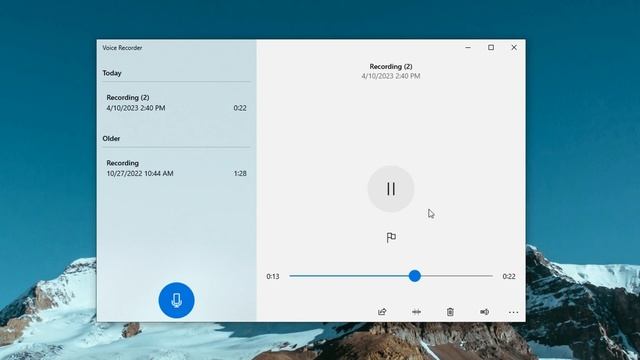
Task: Click the 0:13 elapsed time label
Action: (x=273, y=276)
